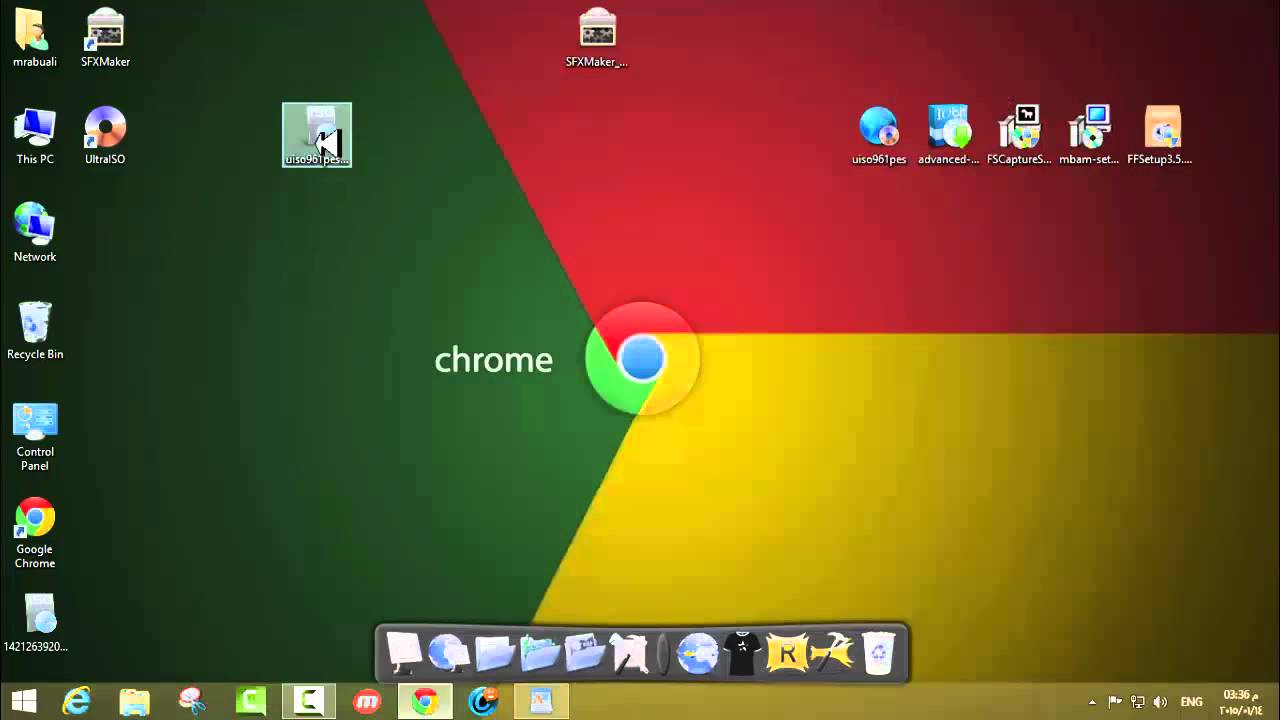1280x720 pixels.
Task: Select the SFXMaker_... icon at top center
Action: click(597, 38)
